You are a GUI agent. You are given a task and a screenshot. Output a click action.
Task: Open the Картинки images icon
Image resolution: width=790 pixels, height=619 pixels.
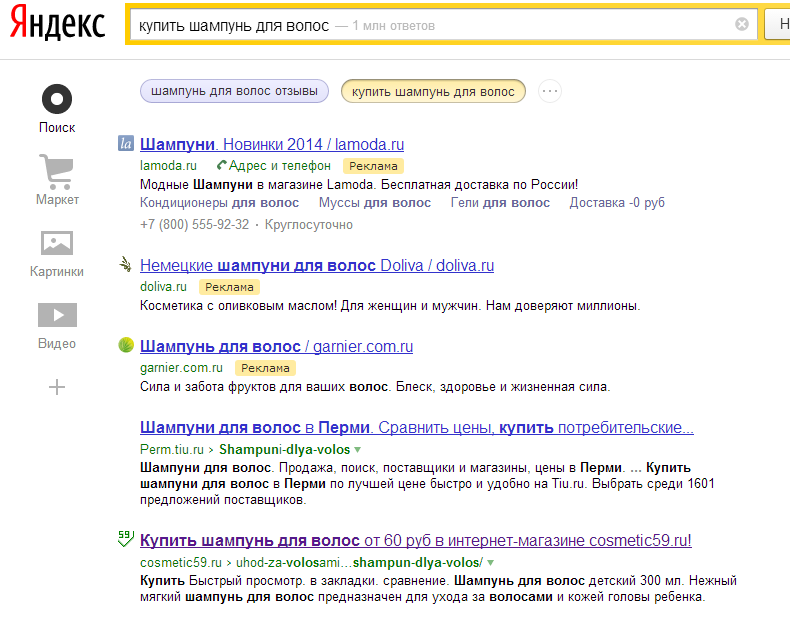tap(57, 243)
